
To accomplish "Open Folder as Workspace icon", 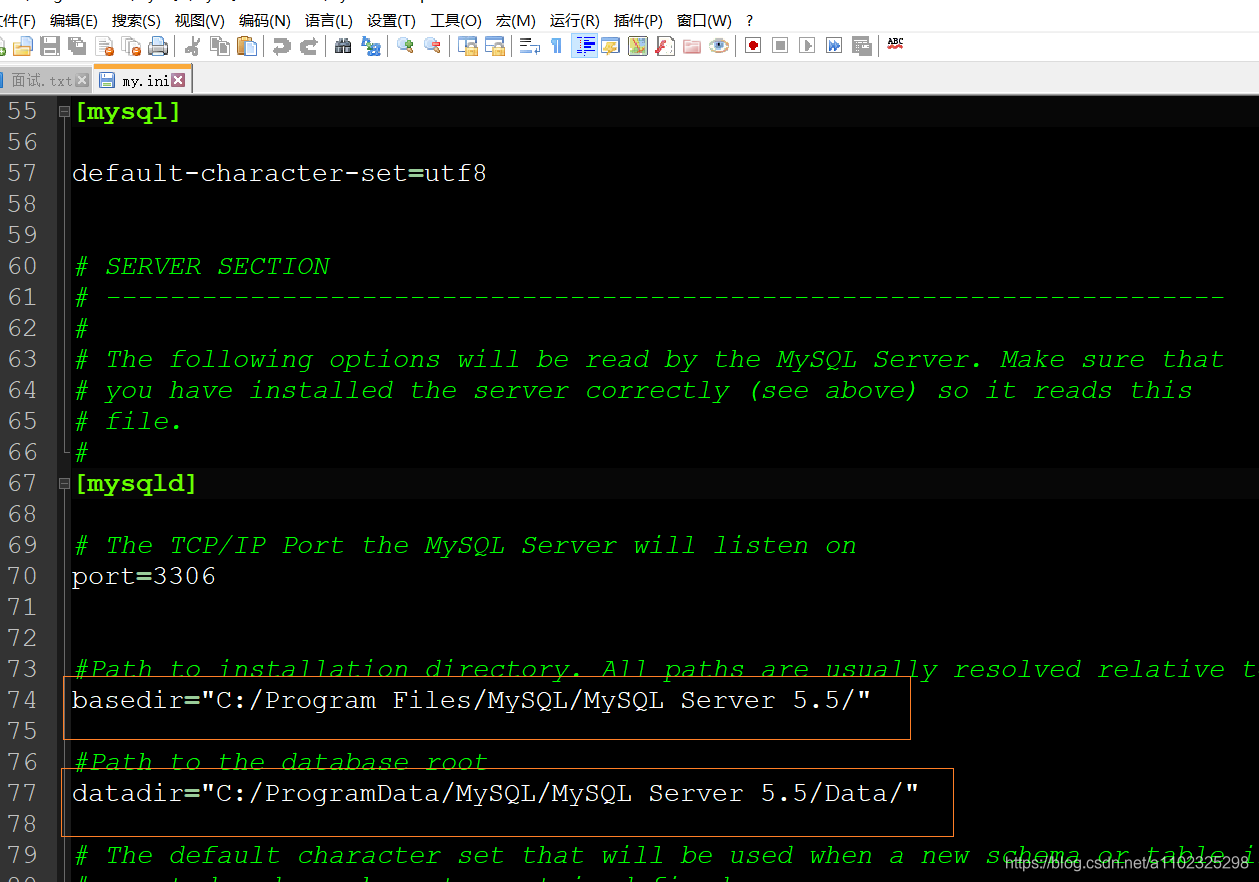I will pyautogui.click(x=692, y=46).
